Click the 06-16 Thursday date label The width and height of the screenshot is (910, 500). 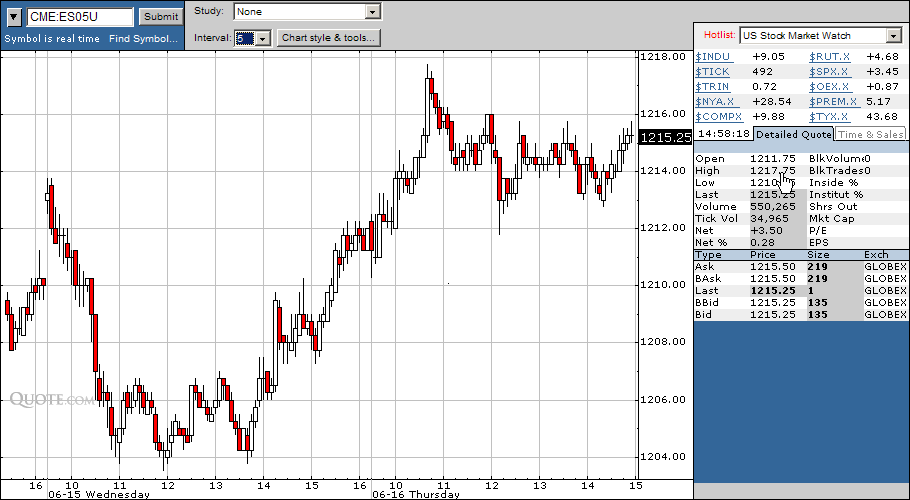416,494
